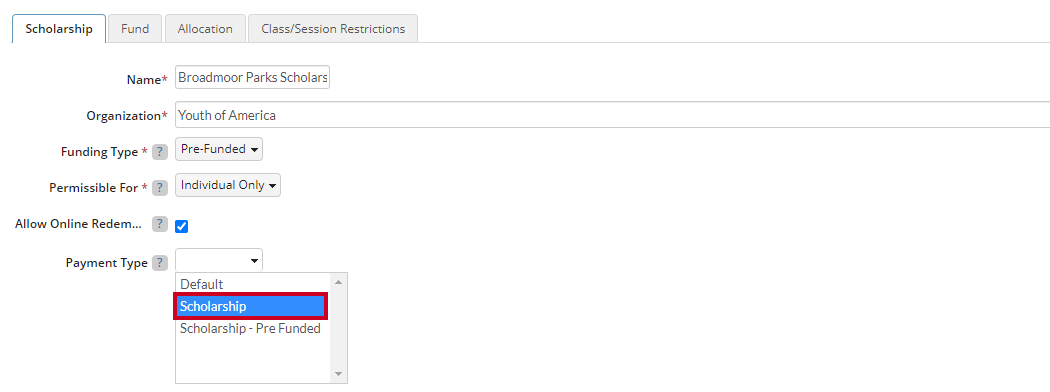
Task: Click help icon next to Payment Type
Action: (159, 263)
